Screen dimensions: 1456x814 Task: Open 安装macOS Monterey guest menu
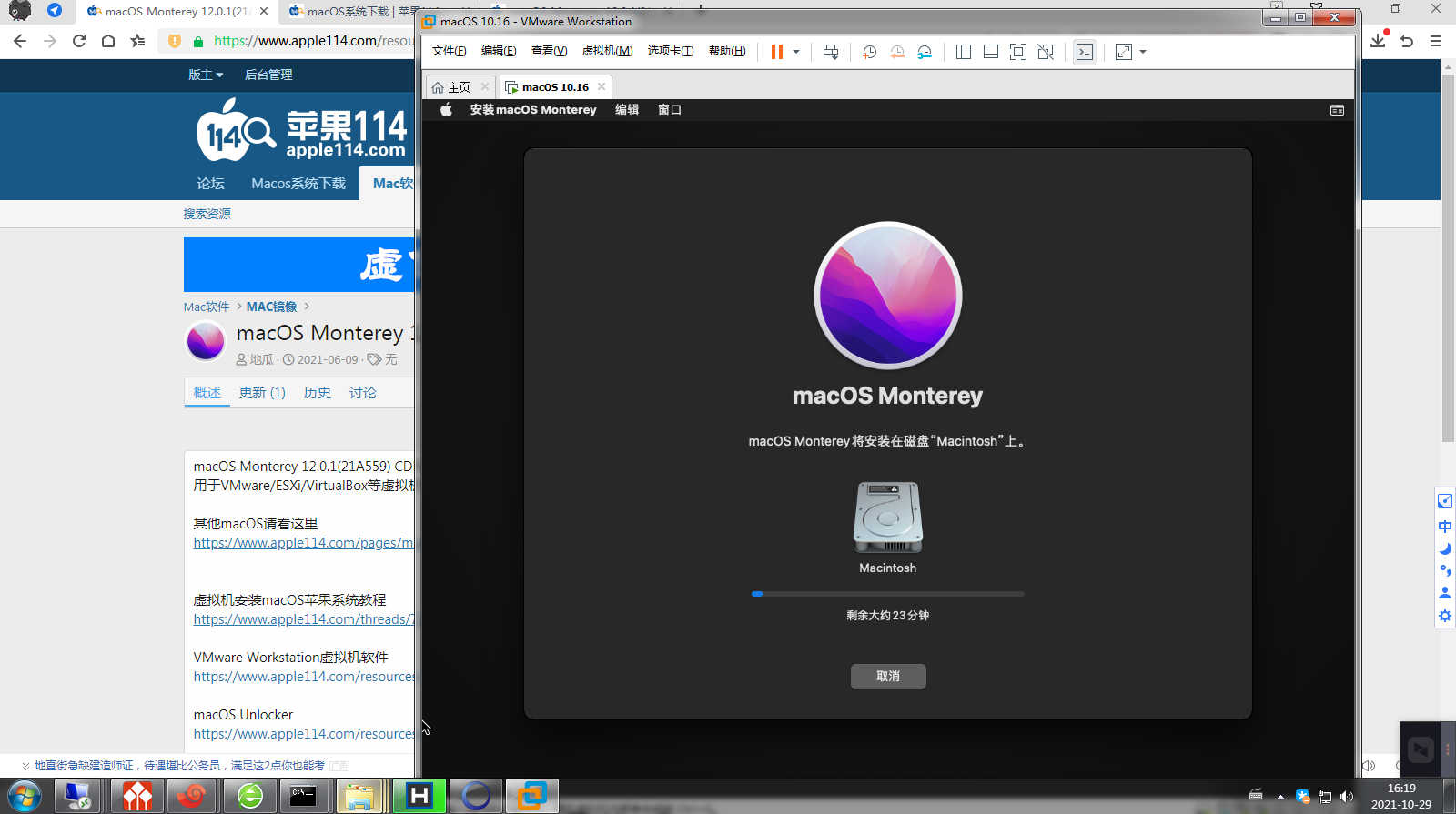click(533, 110)
